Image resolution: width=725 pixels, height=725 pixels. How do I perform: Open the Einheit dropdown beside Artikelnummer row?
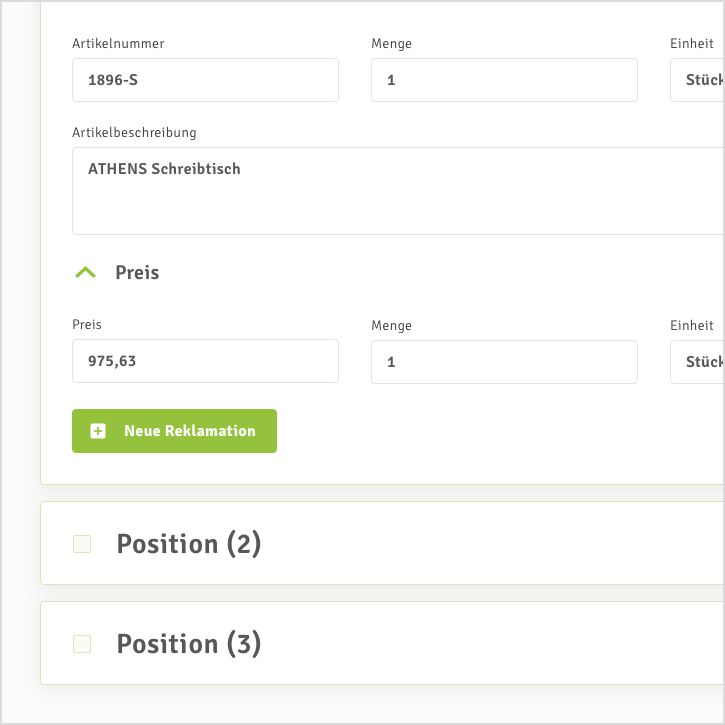[x=698, y=80]
